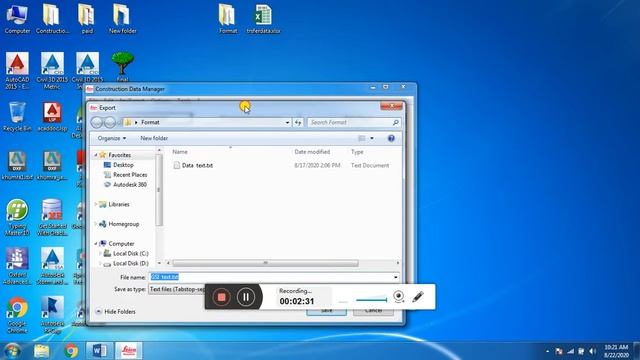Open the khumra1.dxf file icon
Screen dimensions: 640x360
[17, 166]
